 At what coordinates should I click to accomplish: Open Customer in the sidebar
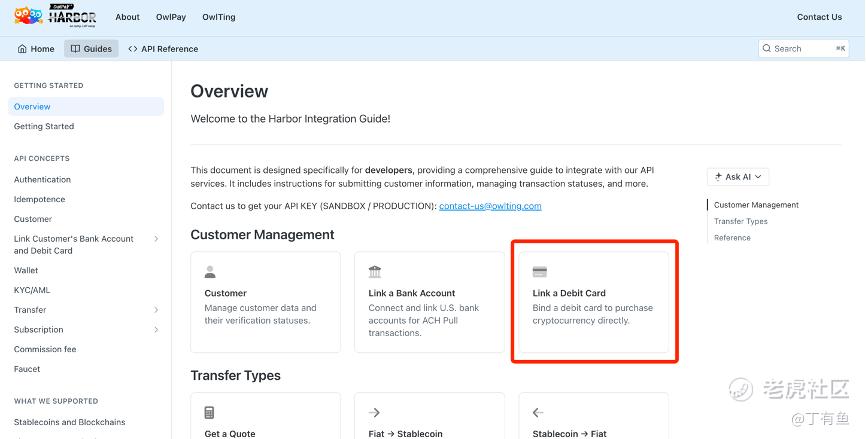click(33, 219)
